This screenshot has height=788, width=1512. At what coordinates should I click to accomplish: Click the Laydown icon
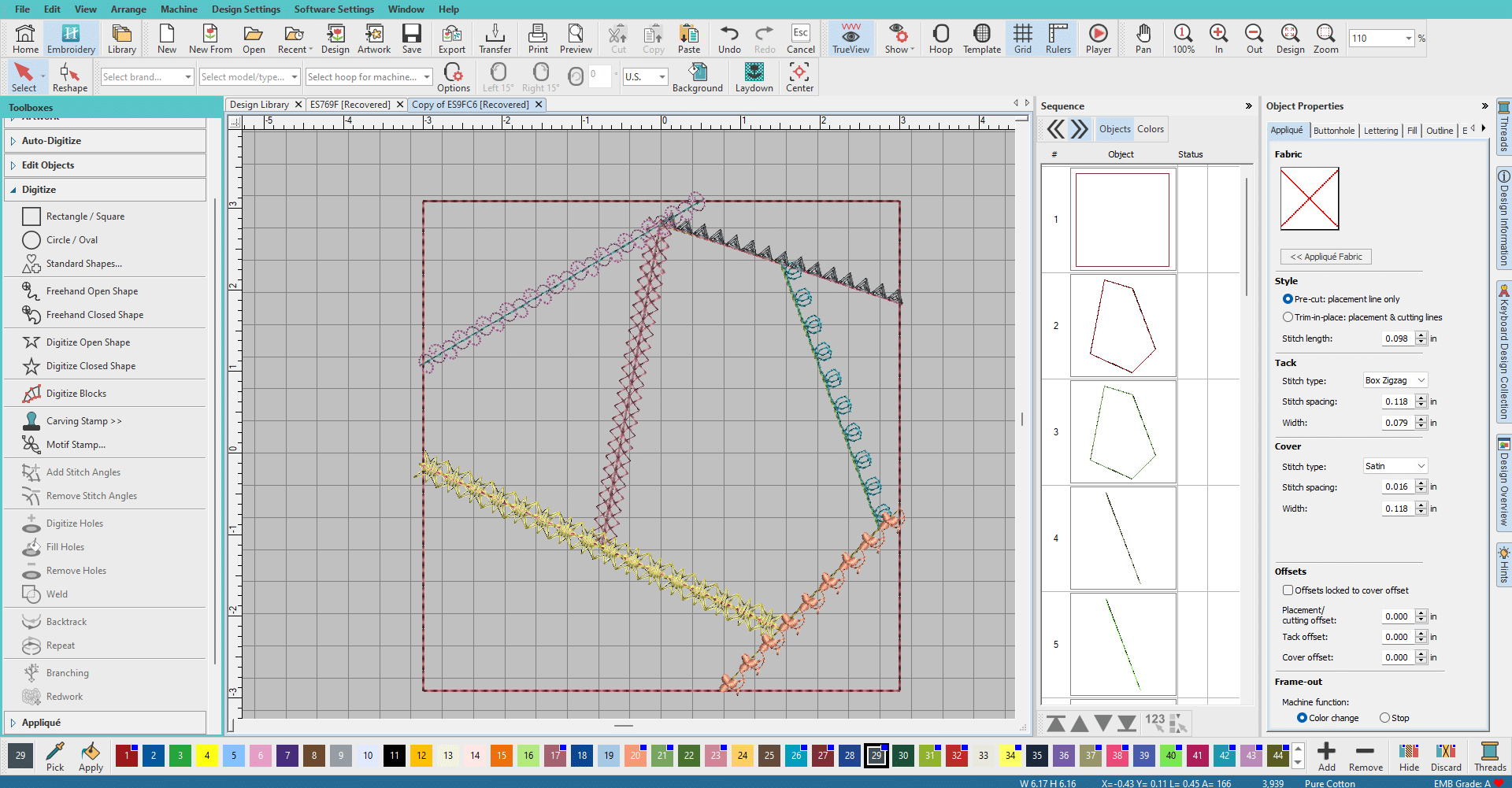754,78
